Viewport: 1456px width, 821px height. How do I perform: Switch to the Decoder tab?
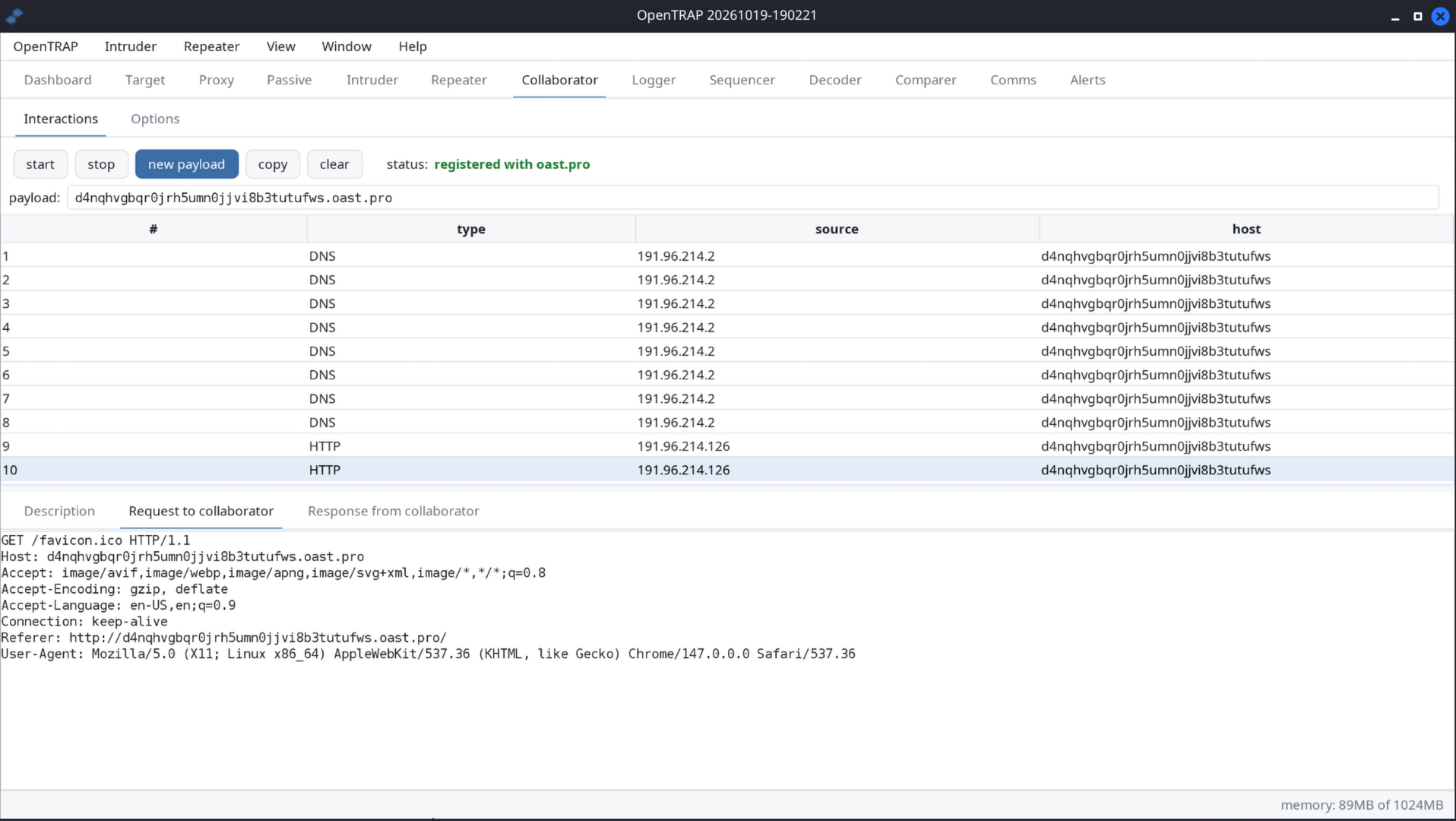point(835,80)
